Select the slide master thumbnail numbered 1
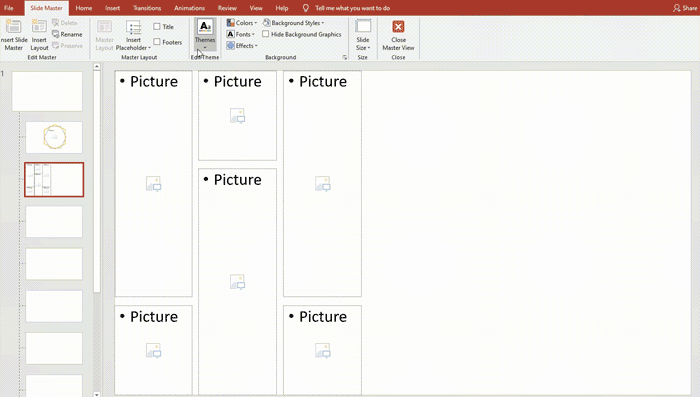Image resolution: width=700 pixels, height=397 pixels. tap(47, 91)
